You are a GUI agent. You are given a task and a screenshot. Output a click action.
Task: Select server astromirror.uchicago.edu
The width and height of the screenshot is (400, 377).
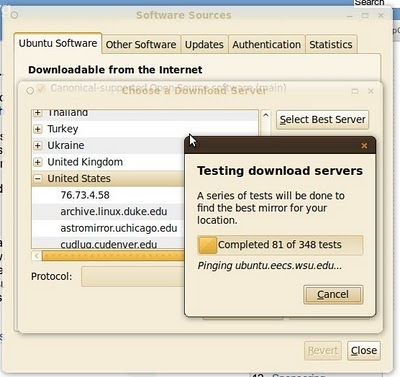pos(108,228)
